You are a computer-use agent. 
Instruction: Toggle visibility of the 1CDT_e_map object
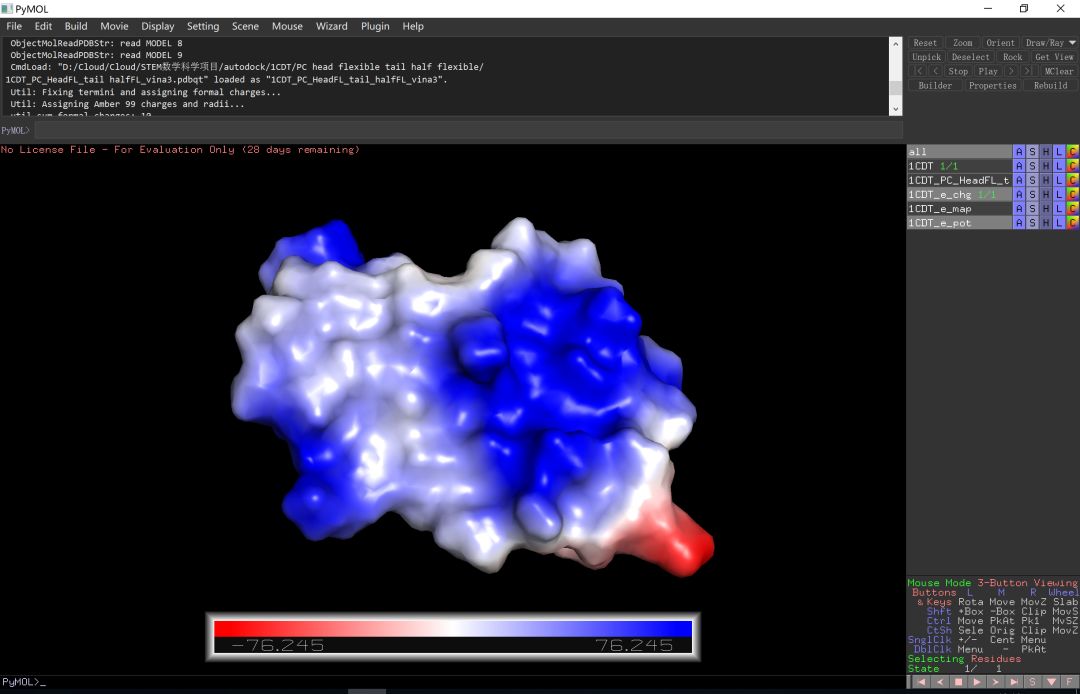959,209
